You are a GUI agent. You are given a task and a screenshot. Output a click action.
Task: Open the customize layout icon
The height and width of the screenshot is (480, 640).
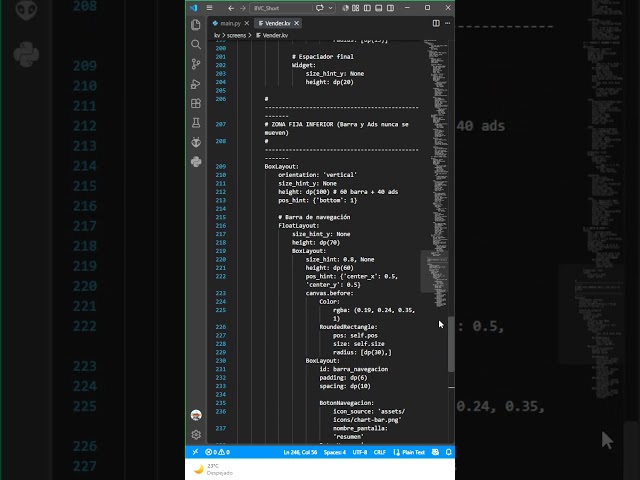pos(356,8)
